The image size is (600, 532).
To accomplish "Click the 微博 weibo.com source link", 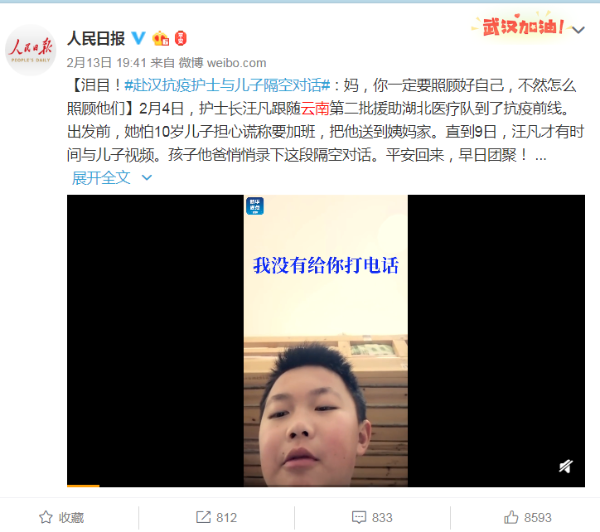I will pyautogui.click(x=222, y=63).
